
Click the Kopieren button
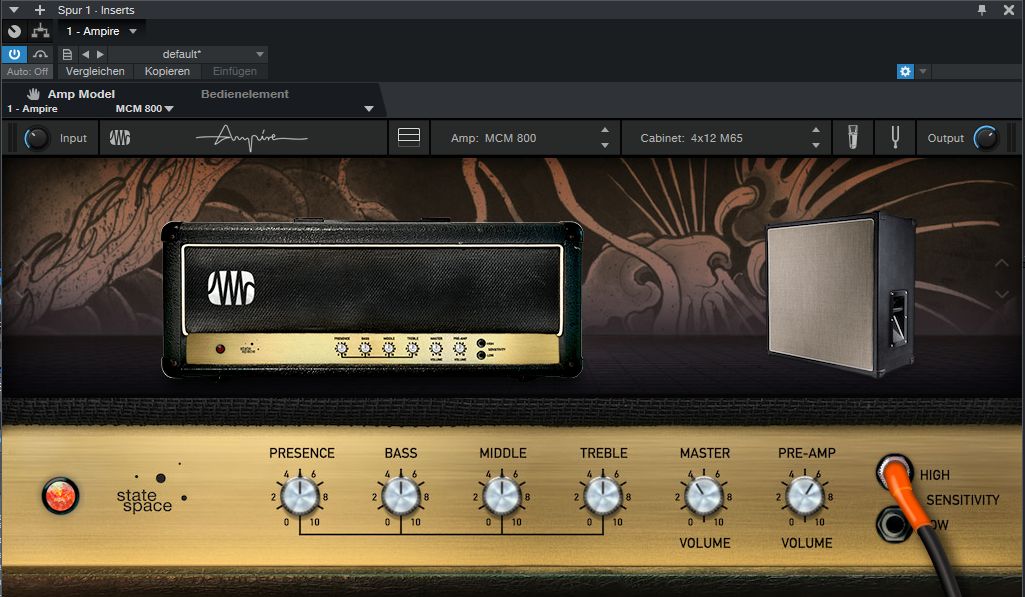pos(167,71)
